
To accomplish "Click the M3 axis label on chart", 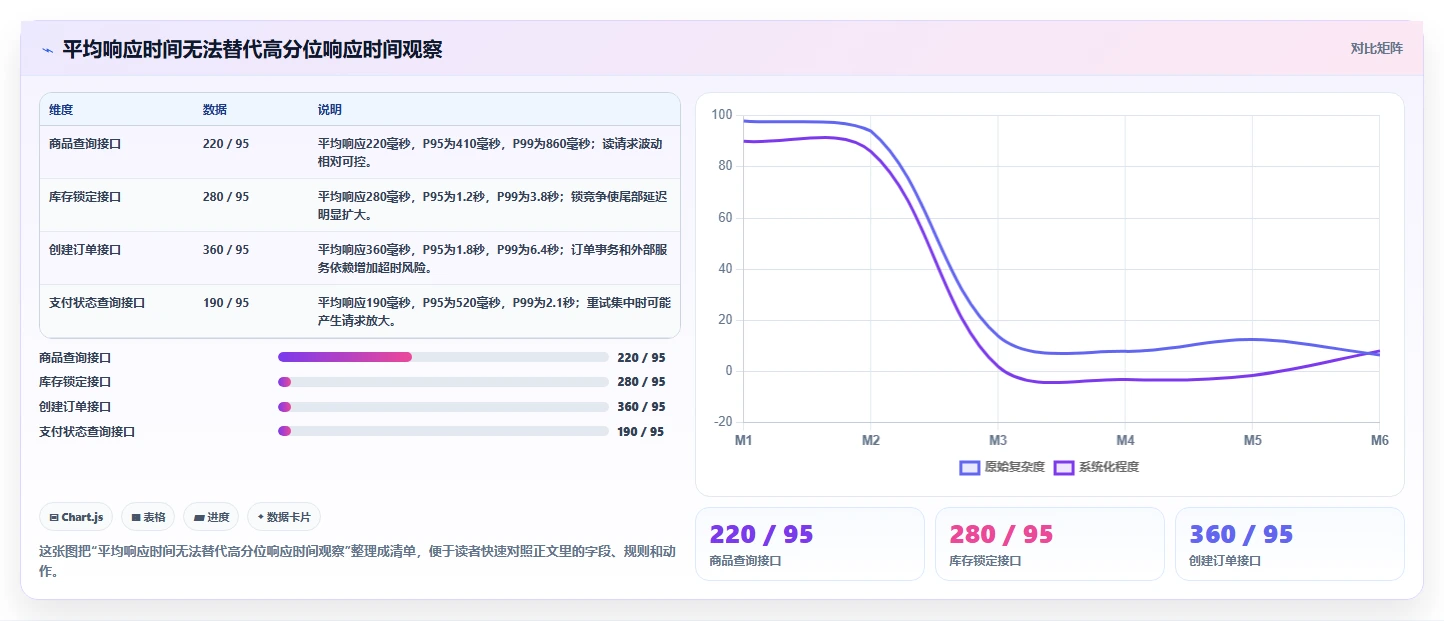I will [x=998, y=440].
